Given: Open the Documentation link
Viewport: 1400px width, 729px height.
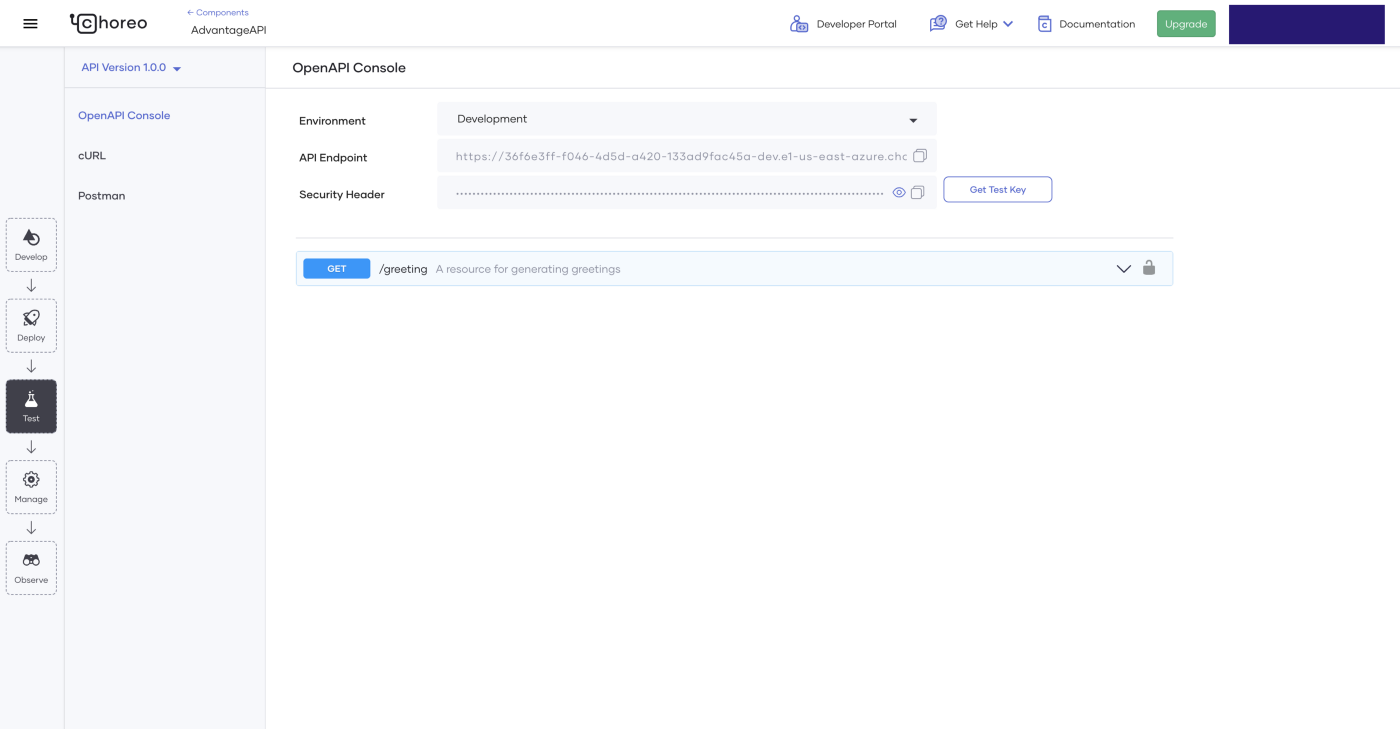Looking at the screenshot, I should [1097, 24].
